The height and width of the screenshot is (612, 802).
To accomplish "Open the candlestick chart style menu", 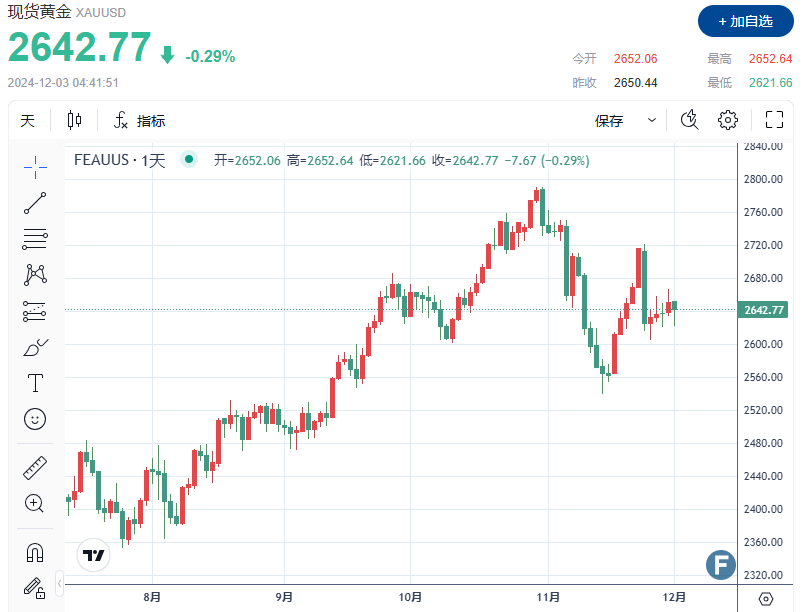I will [74, 121].
